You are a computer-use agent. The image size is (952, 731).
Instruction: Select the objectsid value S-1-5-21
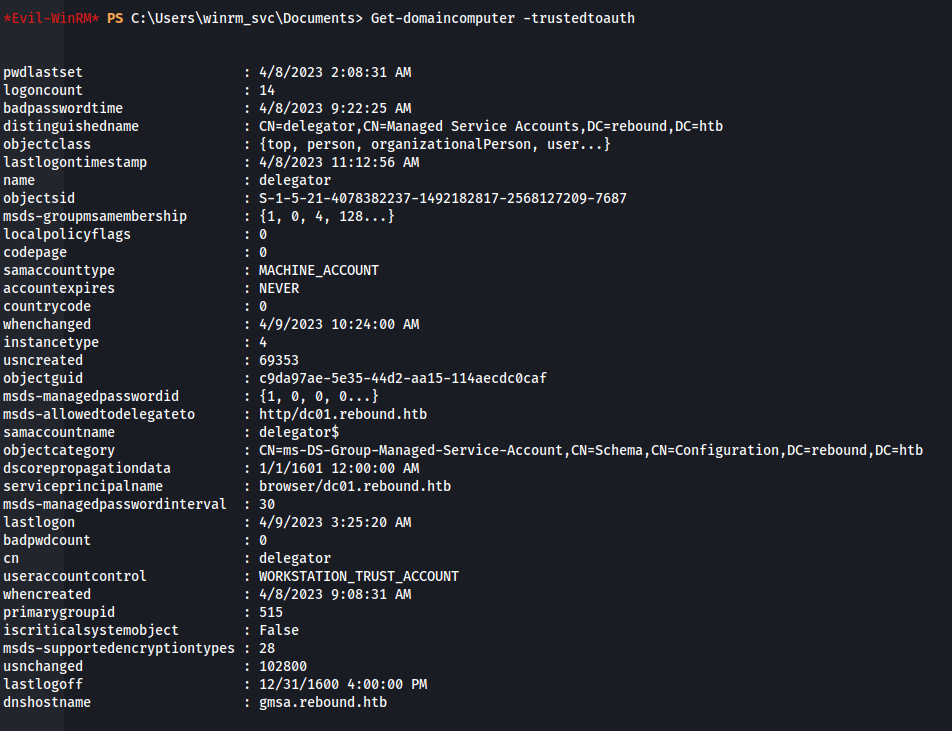click(x=442, y=198)
